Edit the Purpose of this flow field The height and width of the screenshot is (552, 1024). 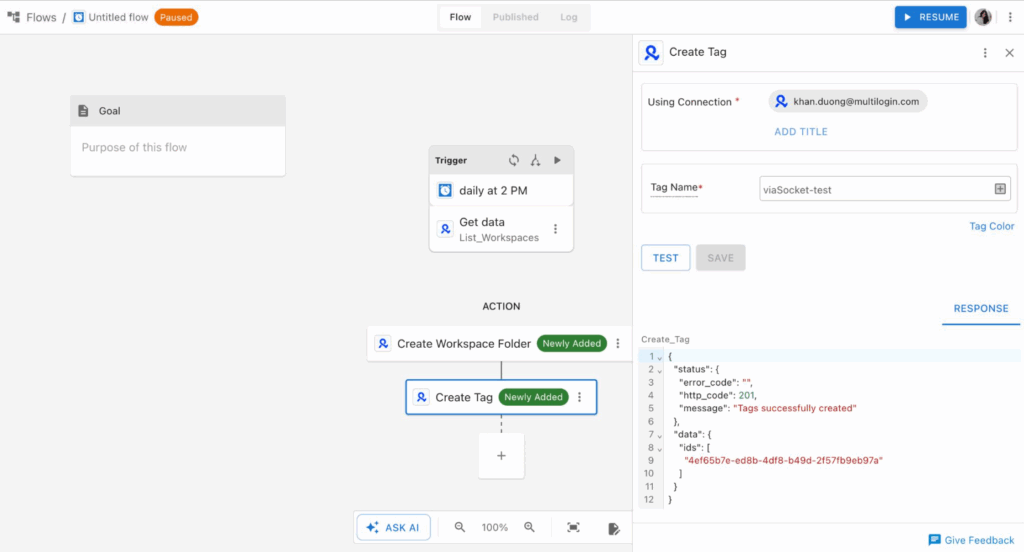pos(178,148)
